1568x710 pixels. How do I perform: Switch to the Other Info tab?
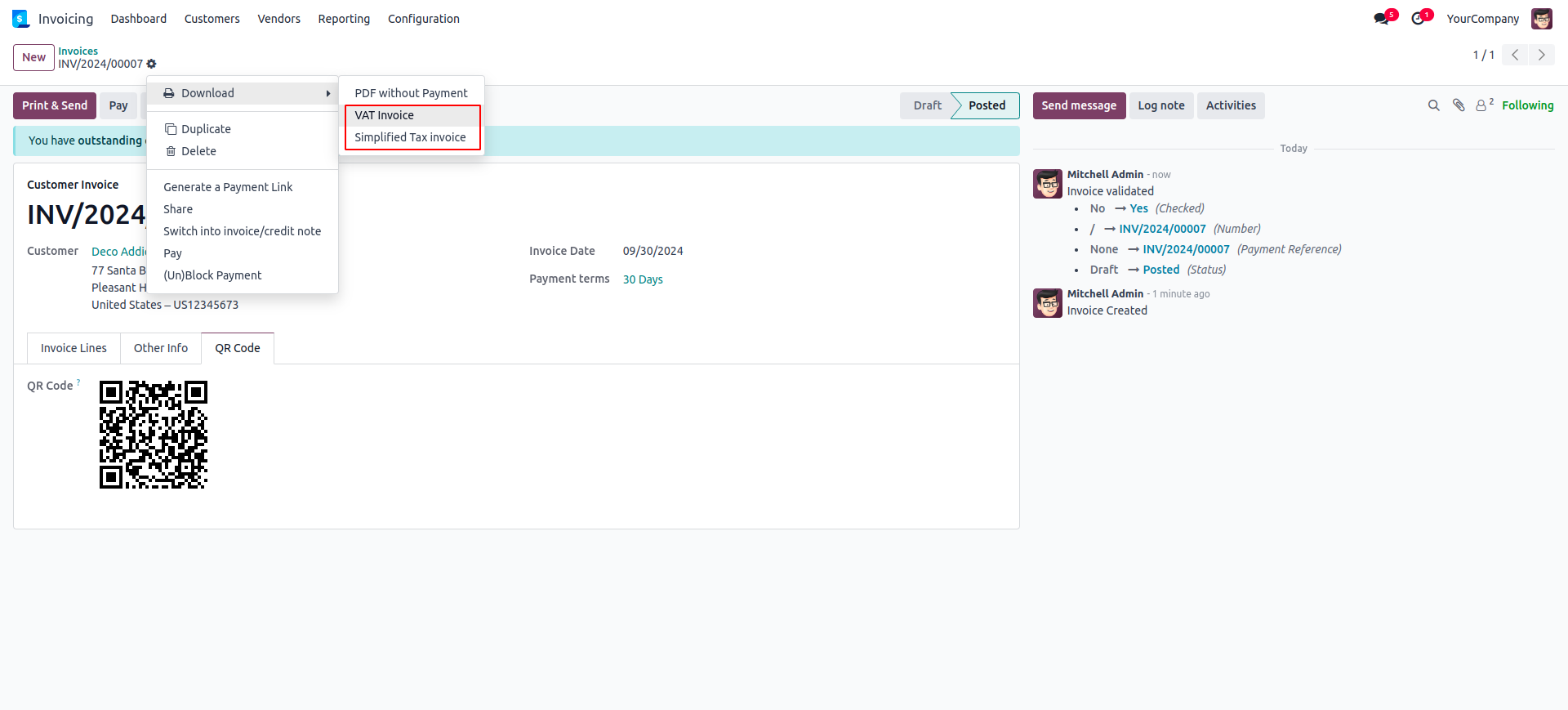tap(161, 348)
